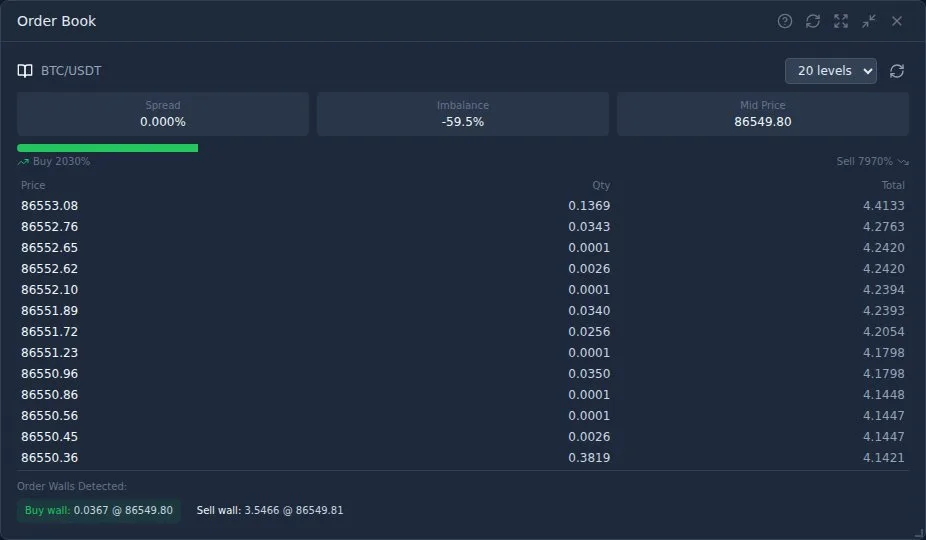Select price 86552.62 row

(463, 269)
